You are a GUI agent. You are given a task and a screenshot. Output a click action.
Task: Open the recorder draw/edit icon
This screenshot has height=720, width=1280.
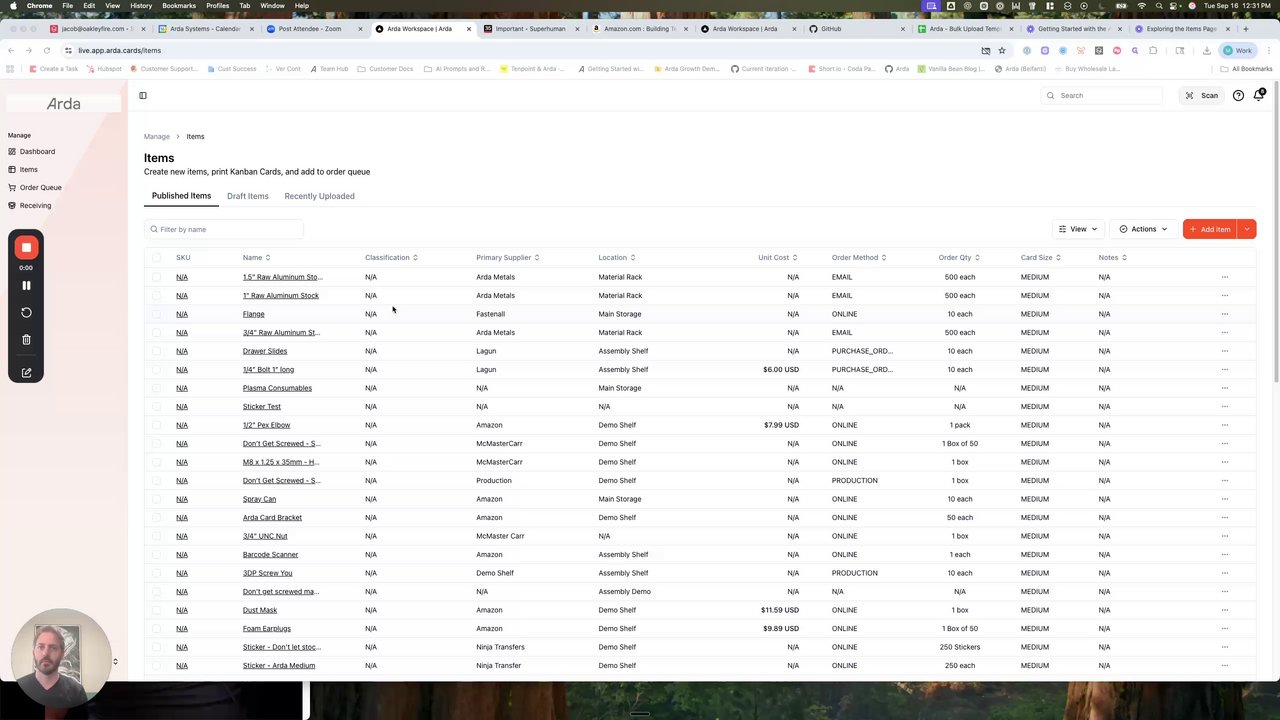26,373
